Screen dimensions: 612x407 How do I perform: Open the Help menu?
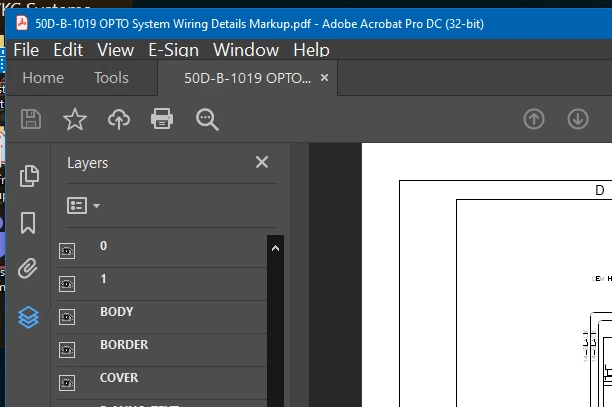(x=311, y=50)
